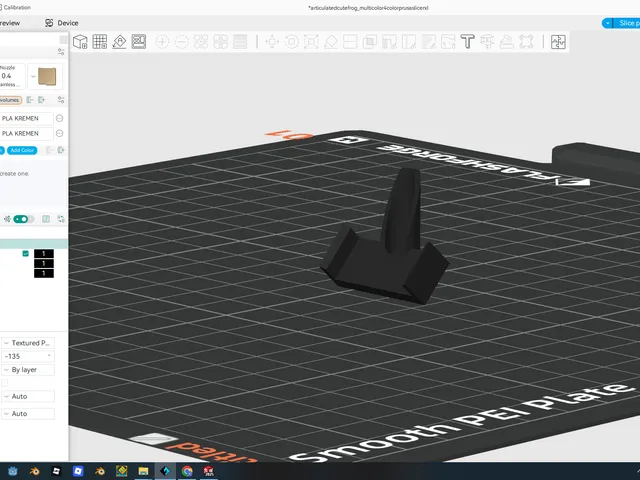Tick the empty checkbox below By layer
640x480 pixels.
click(4, 383)
